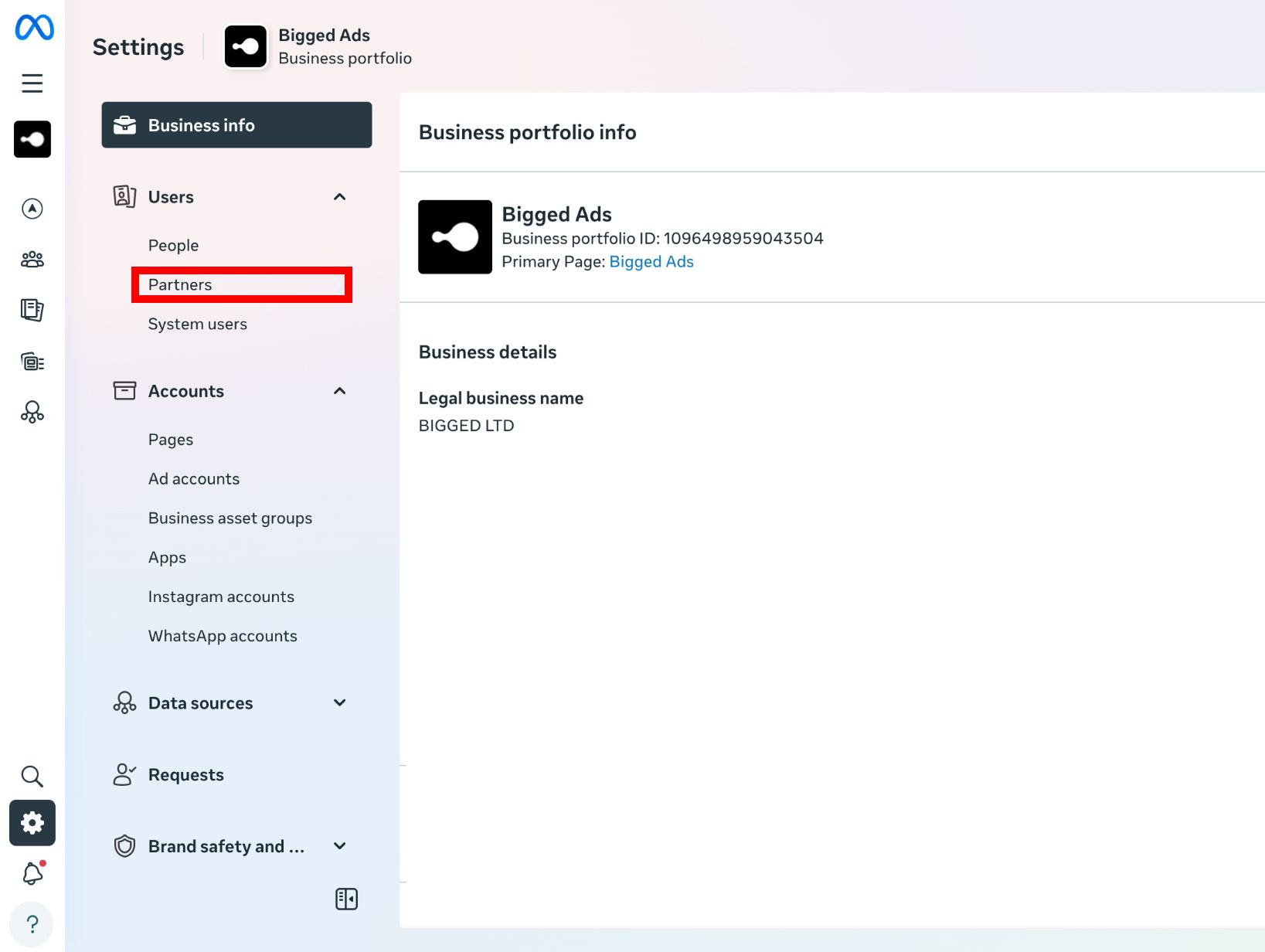Open the Partners menu item
Viewport: 1265px width, 952px height.
point(242,285)
